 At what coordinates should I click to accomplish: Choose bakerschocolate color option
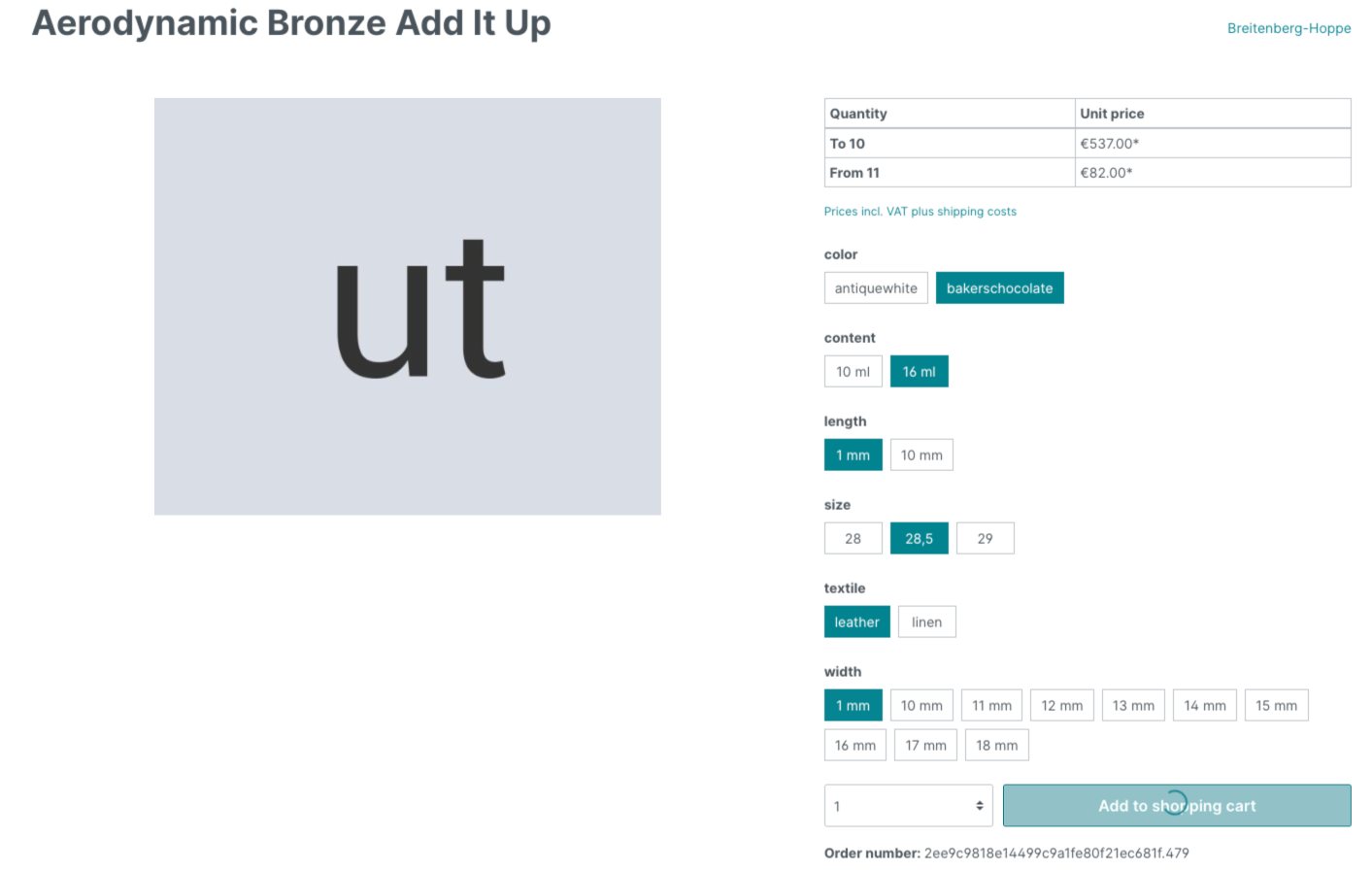point(999,288)
